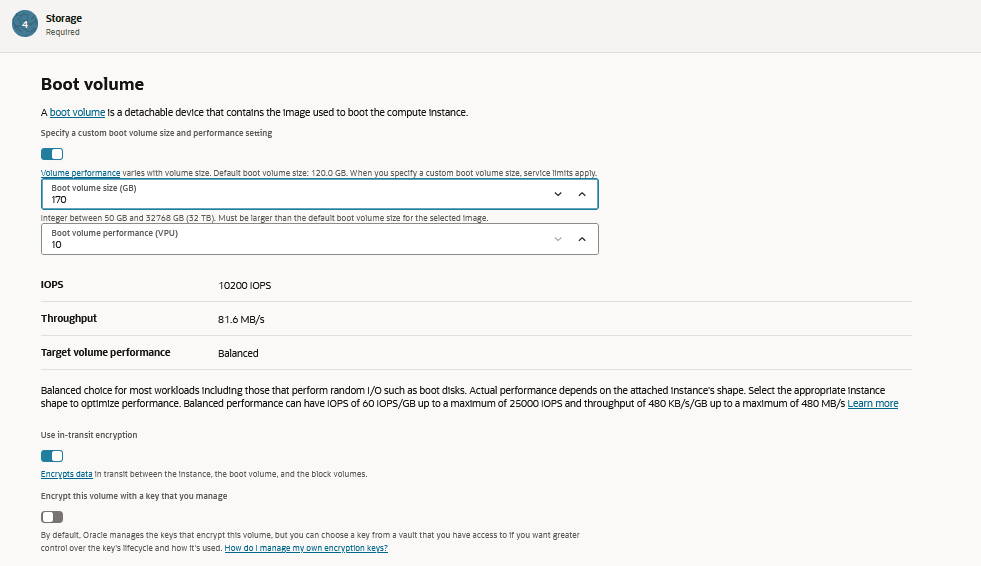This screenshot has height=566, width=981.
Task: Open the boot volume documentation link
Action: click(77, 112)
